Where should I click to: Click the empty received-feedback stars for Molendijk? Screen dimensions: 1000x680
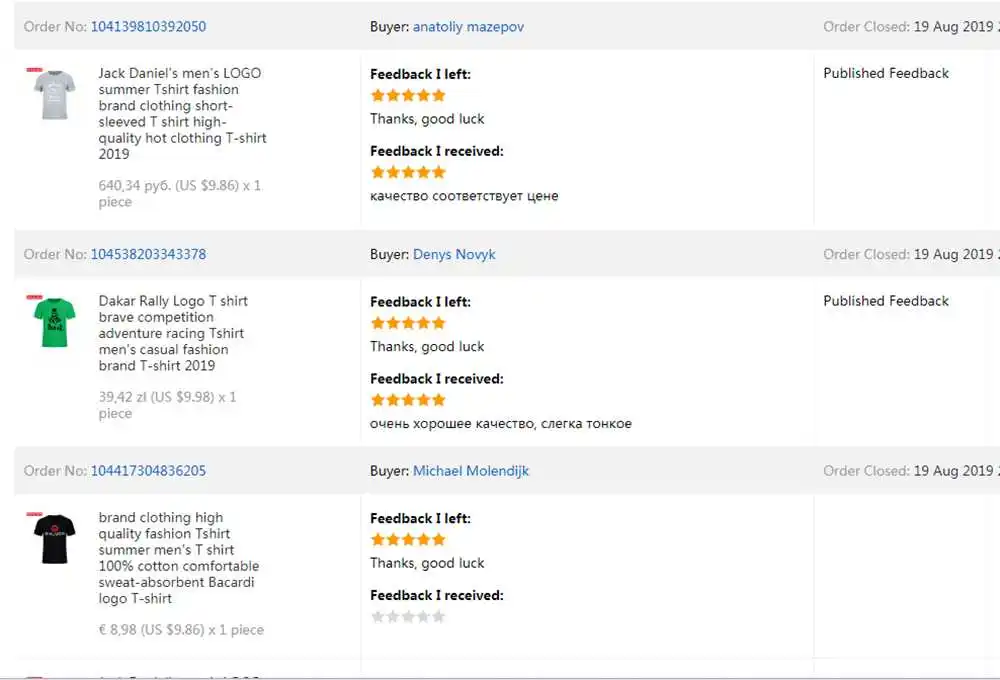[408, 617]
